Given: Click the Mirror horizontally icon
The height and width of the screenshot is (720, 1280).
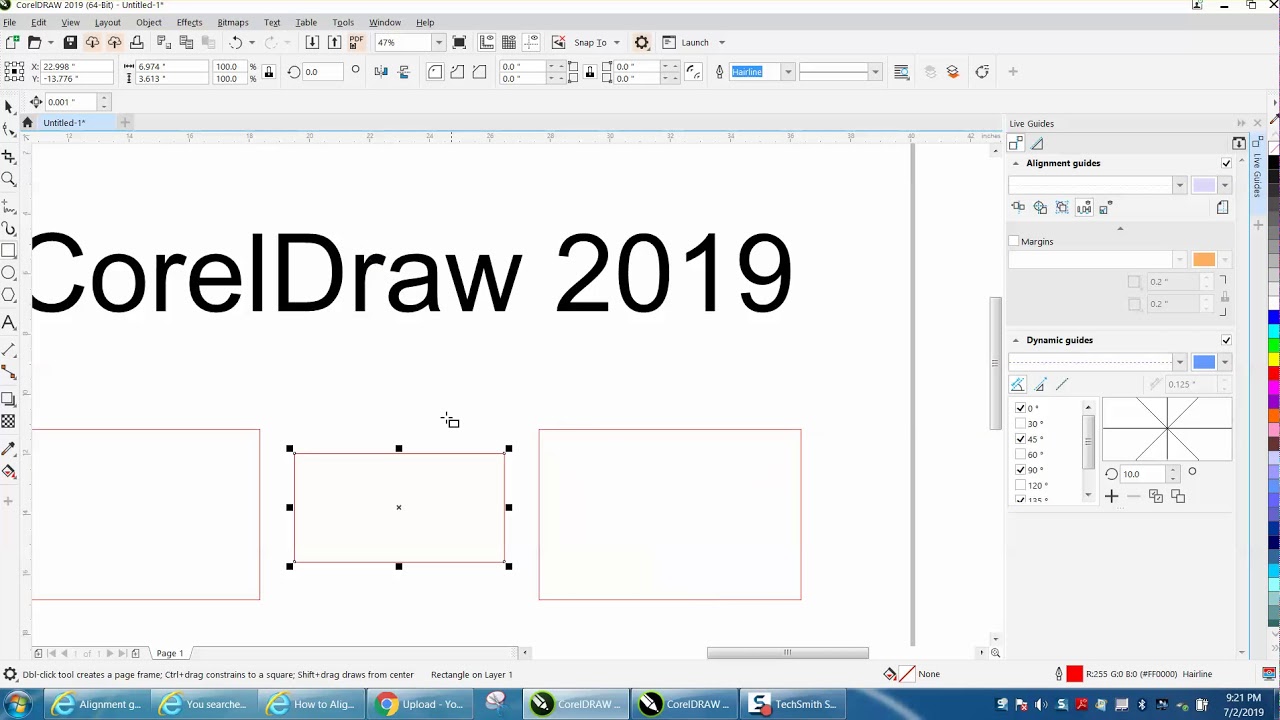Looking at the screenshot, I should 381,71.
